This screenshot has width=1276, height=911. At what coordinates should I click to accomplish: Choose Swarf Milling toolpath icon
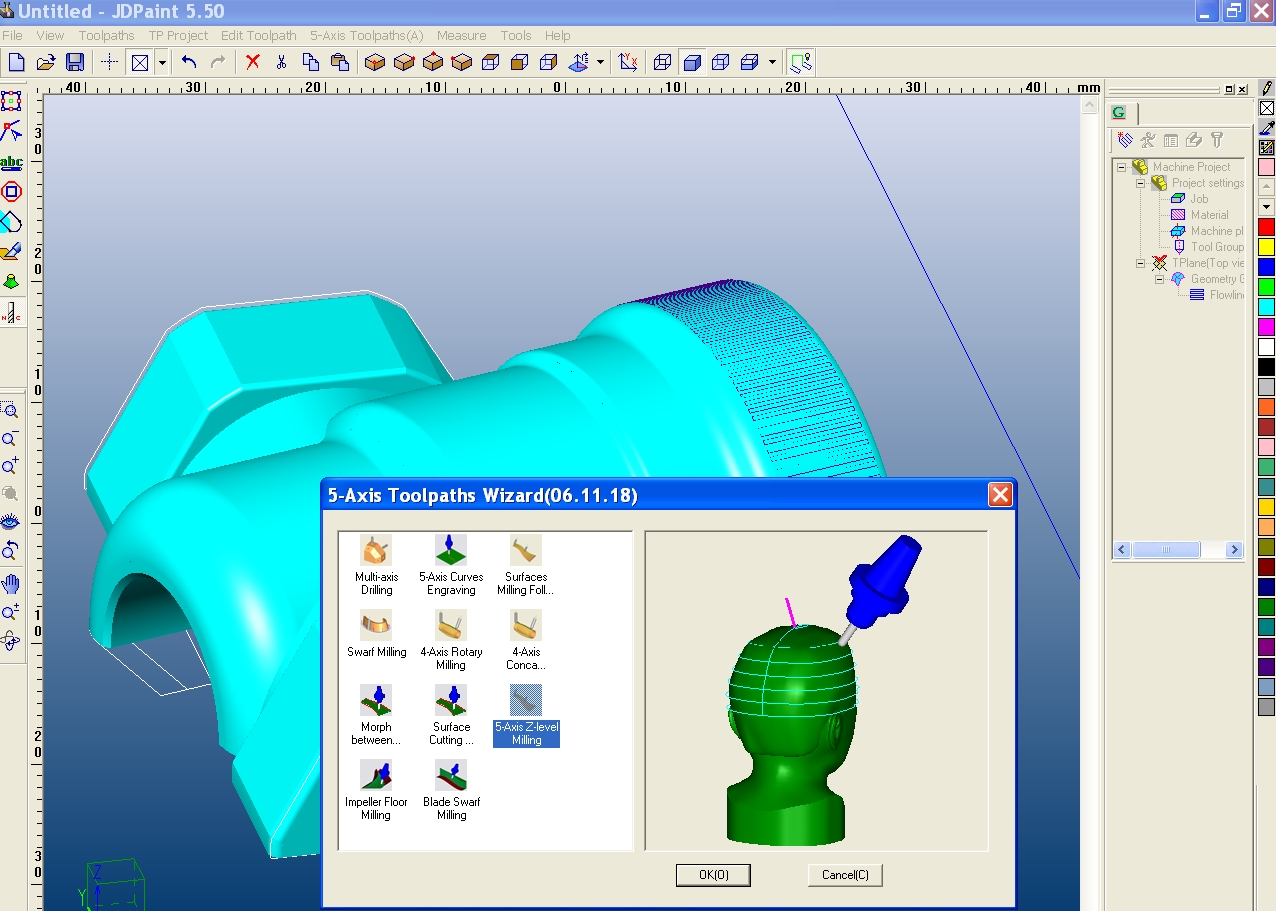click(x=376, y=634)
